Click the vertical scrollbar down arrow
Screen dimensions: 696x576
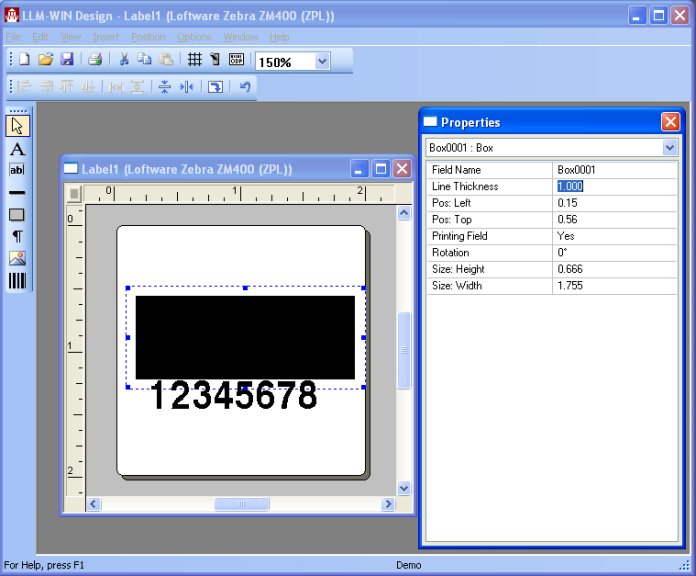pyautogui.click(x=404, y=488)
